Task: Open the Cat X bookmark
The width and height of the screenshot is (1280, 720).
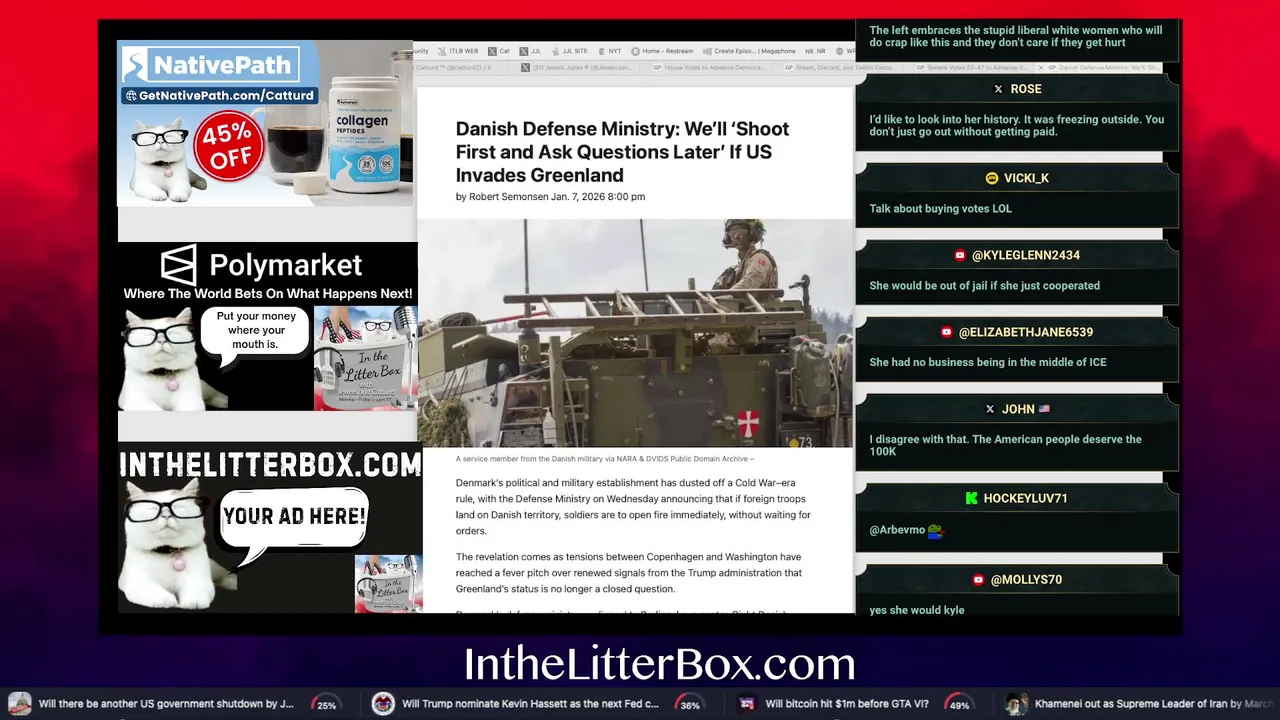Action: point(499,51)
